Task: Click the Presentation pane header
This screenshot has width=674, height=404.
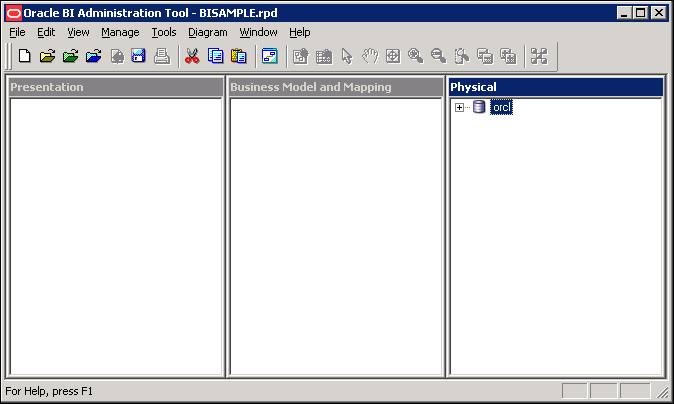Action: (116, 87)
